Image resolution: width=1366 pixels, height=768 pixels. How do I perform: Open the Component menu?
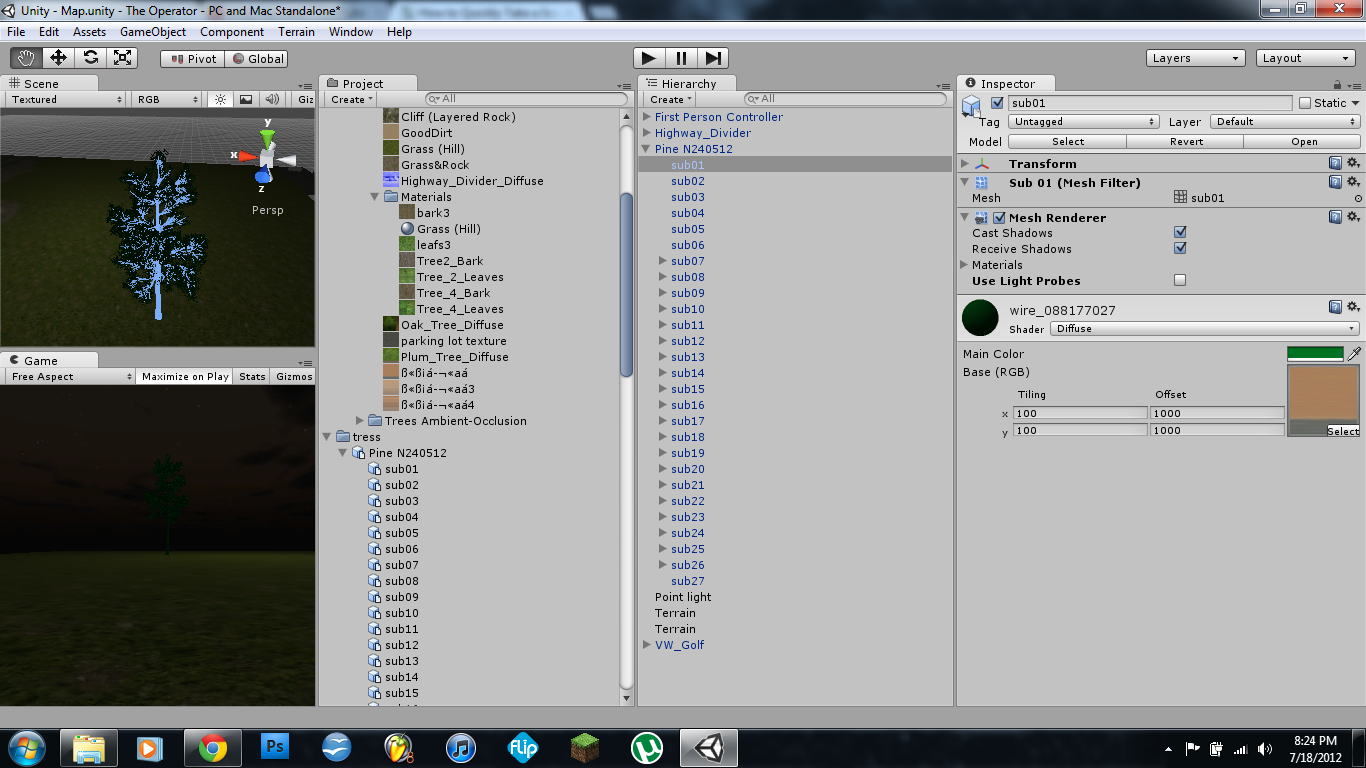pos(232,31)
